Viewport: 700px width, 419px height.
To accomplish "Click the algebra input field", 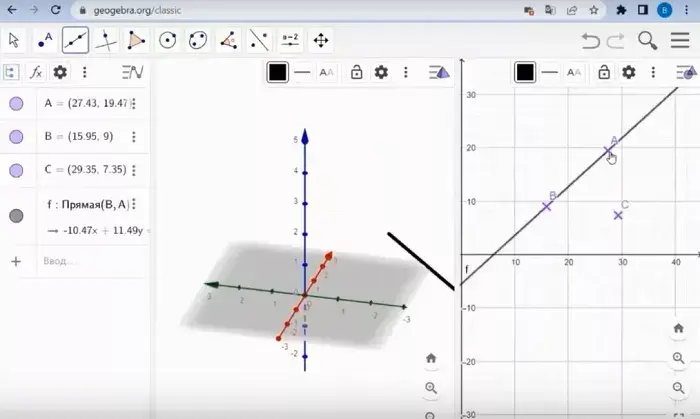I will click(80, 261).
